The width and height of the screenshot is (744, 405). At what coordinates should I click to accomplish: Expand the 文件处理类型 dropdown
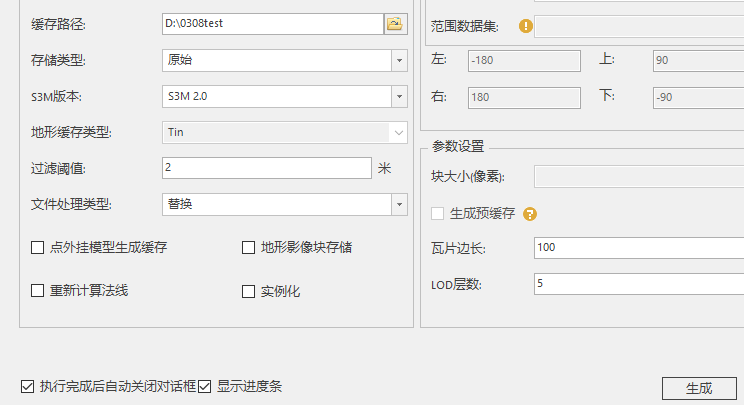pos(399,204)
